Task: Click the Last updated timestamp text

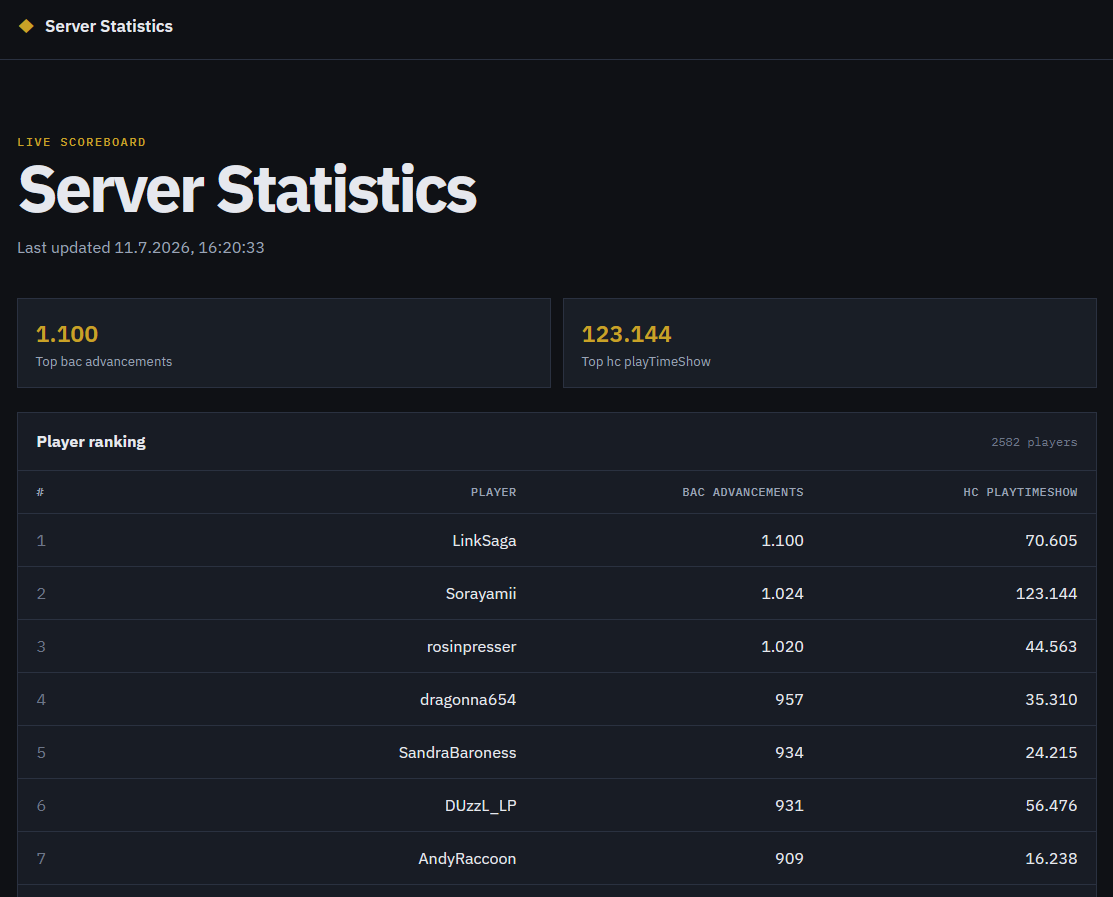Action: pos(141,248)
